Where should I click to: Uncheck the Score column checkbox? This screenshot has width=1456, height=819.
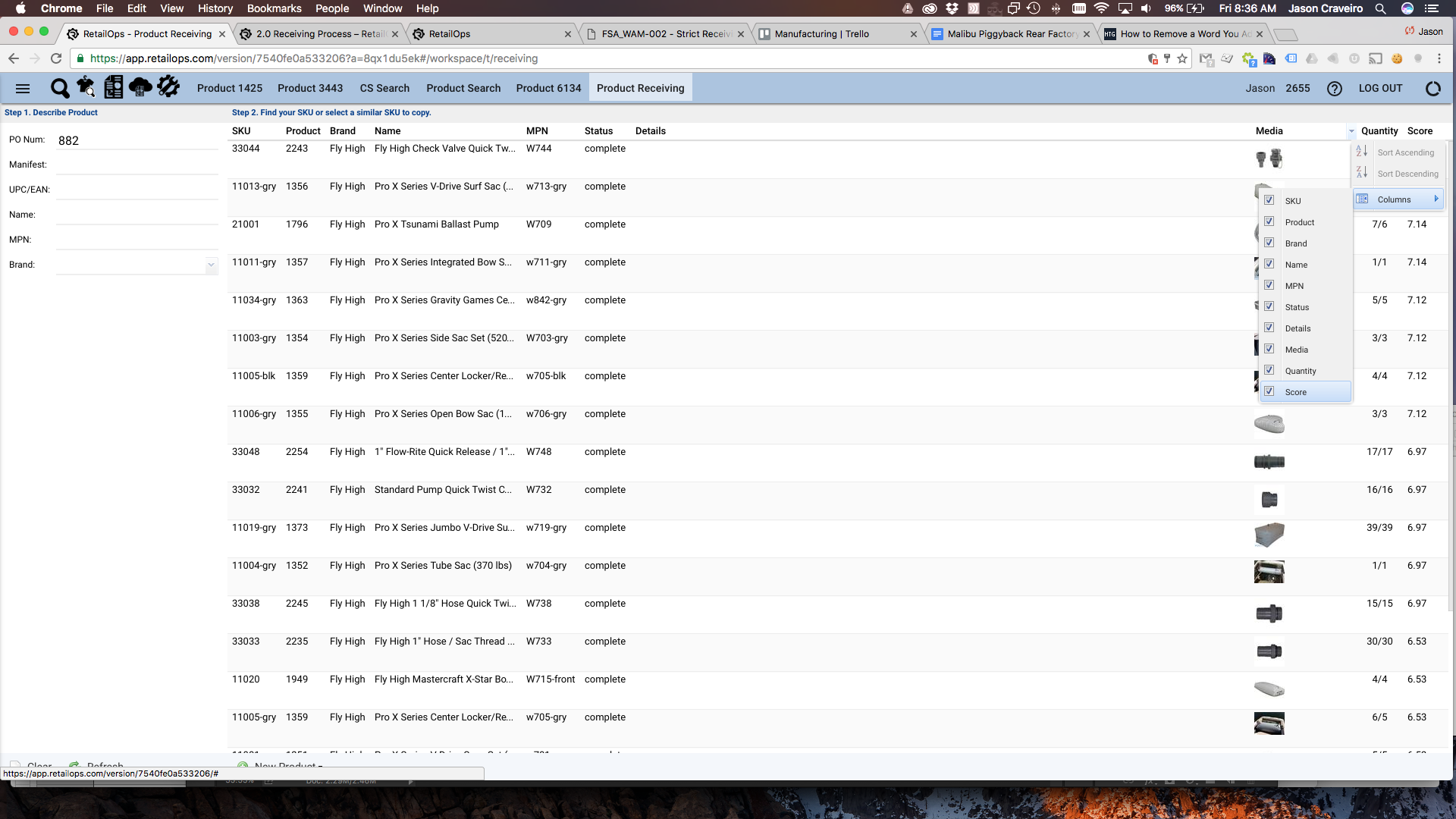coord(1269,392)
